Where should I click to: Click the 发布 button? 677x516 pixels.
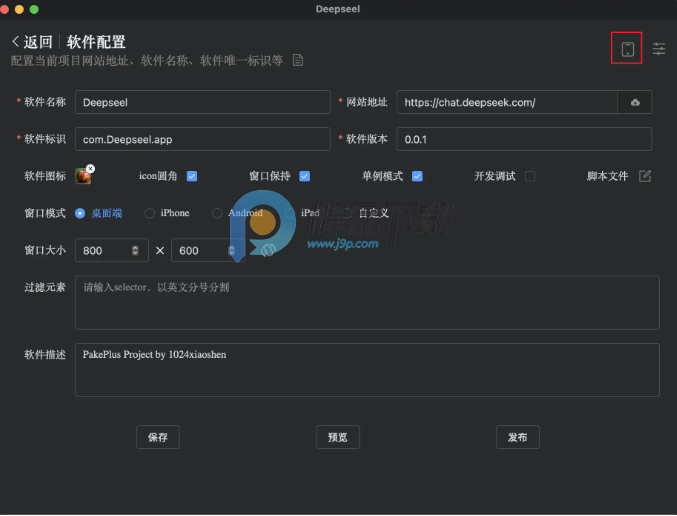(x=518, y=437)
